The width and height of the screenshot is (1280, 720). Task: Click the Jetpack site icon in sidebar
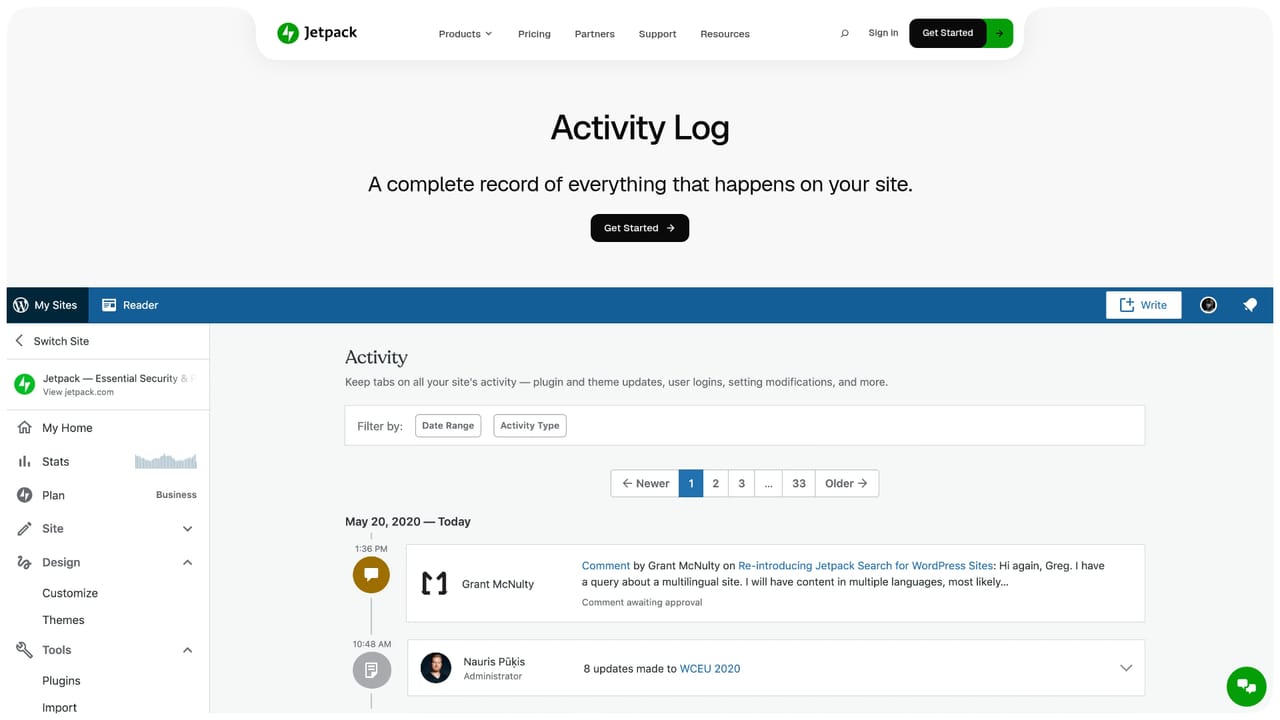click(24, 384)
